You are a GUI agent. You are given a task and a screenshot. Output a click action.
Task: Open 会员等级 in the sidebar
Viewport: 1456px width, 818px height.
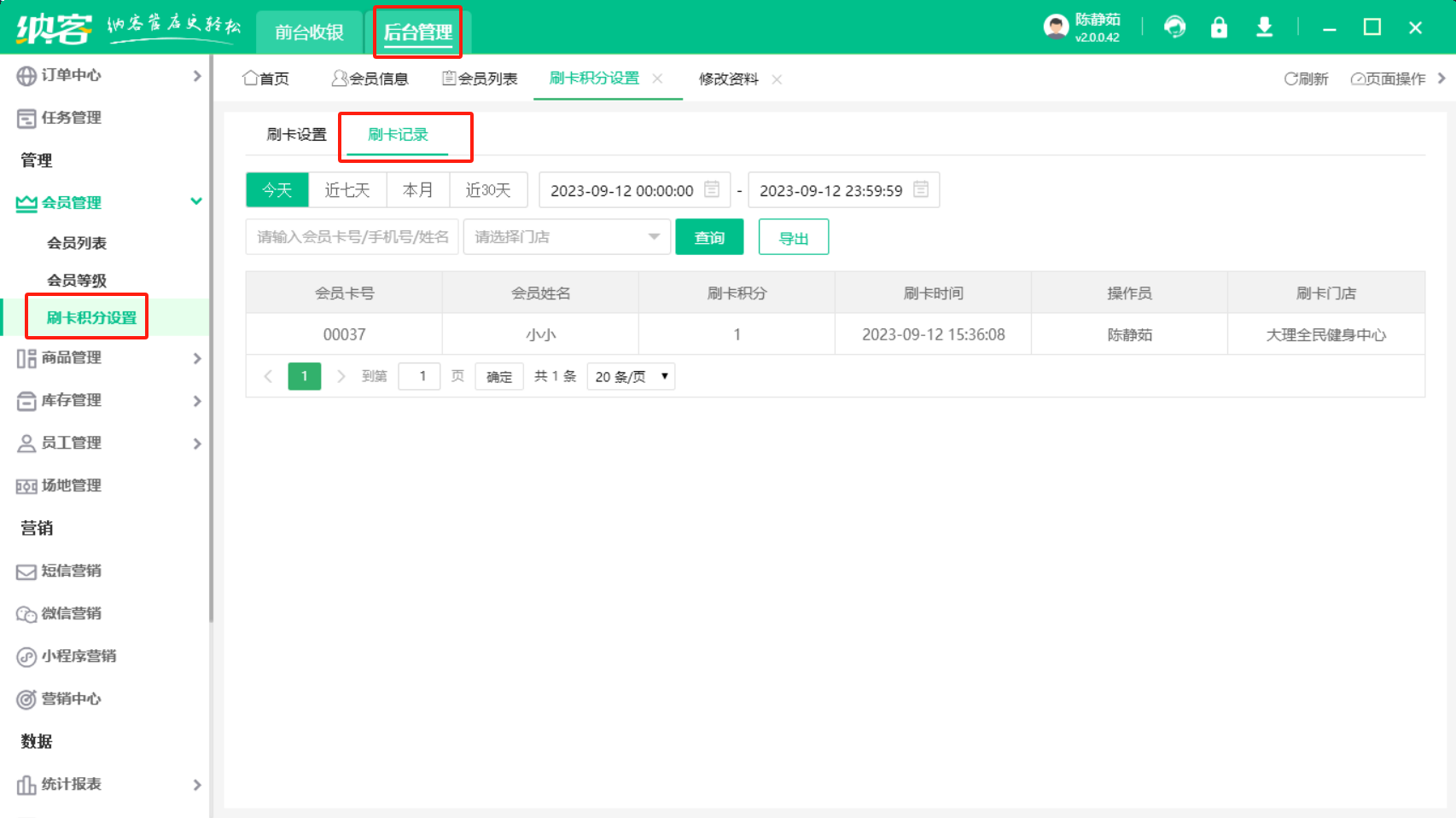coord(77,281)
